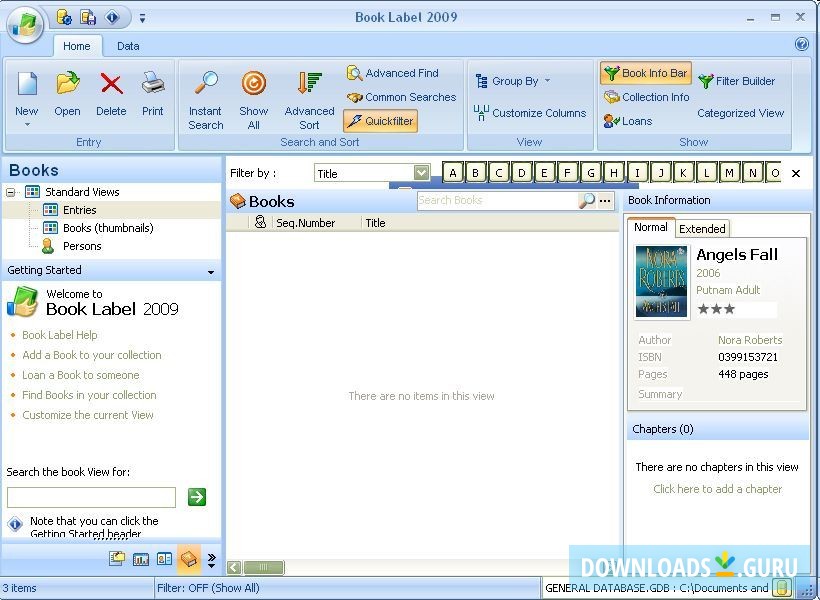The width and height of the screenshot is (820, 600).
Task: Switch to the Extended info tab
Action: (x=702, y=229)
